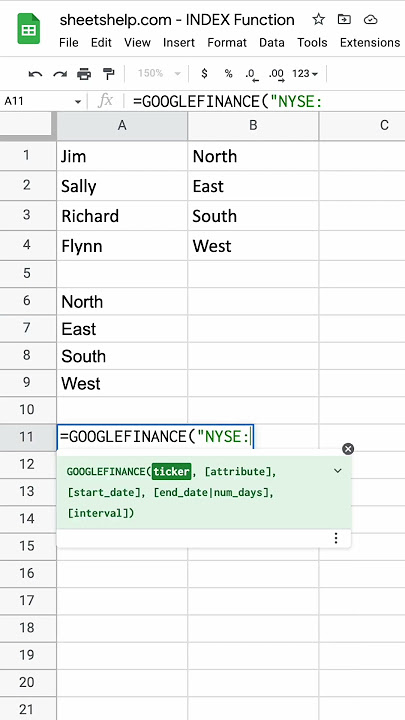Open the Google Sheets home icon
405x720 pixels.
(29, 29)
